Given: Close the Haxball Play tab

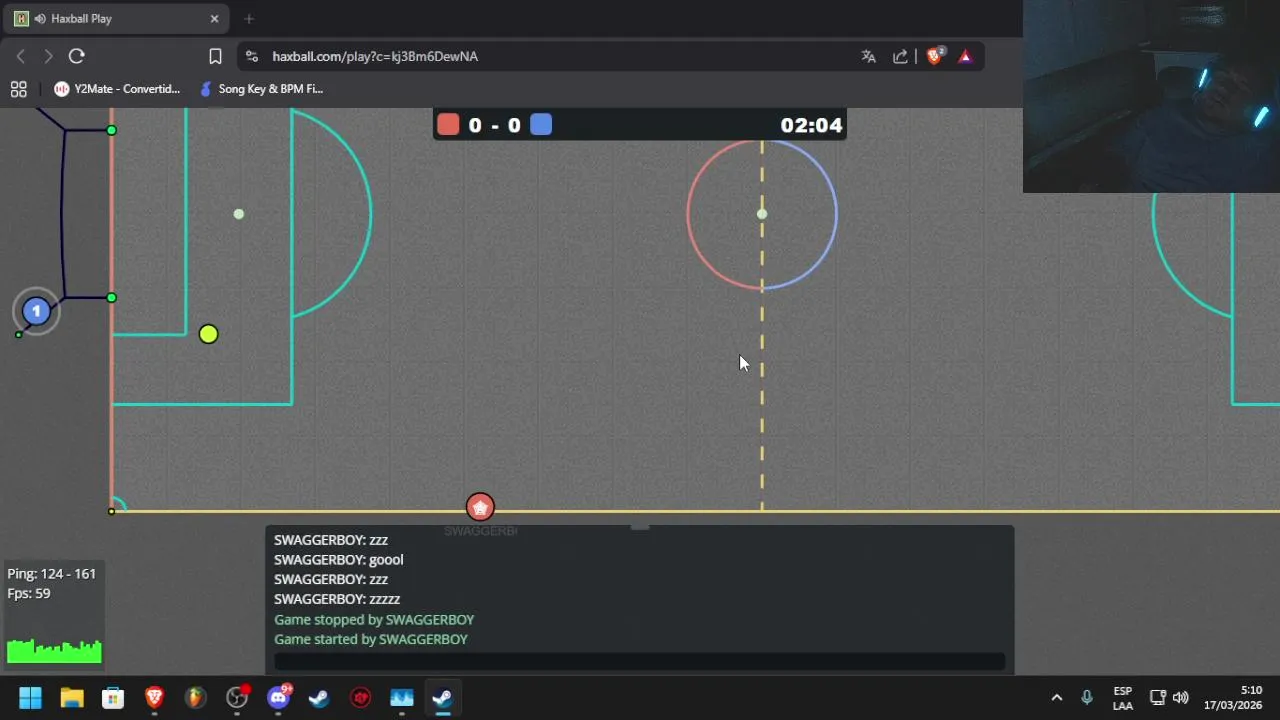Looking at the screenshot, I should pos(214,18).
